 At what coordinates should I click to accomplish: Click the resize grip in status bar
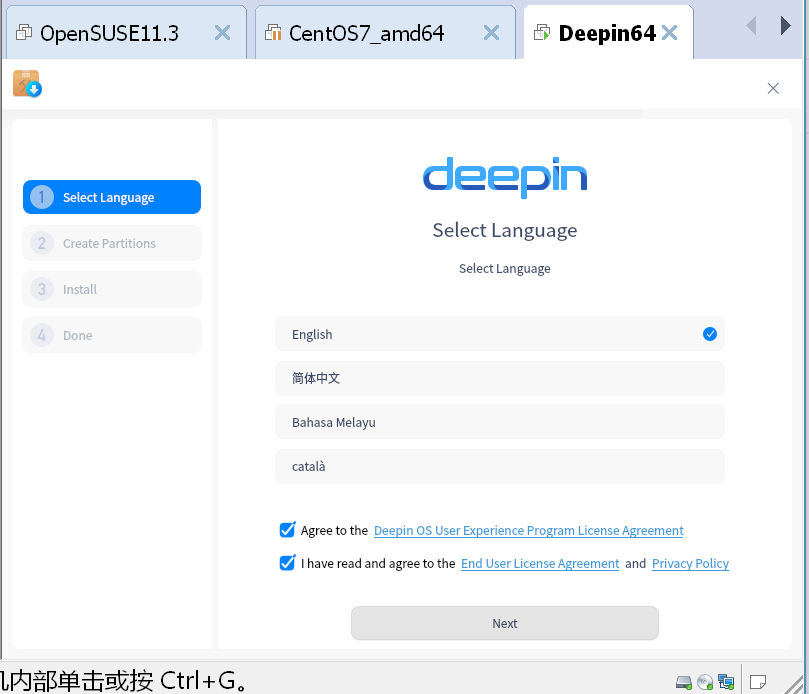(x=795, y=684)
